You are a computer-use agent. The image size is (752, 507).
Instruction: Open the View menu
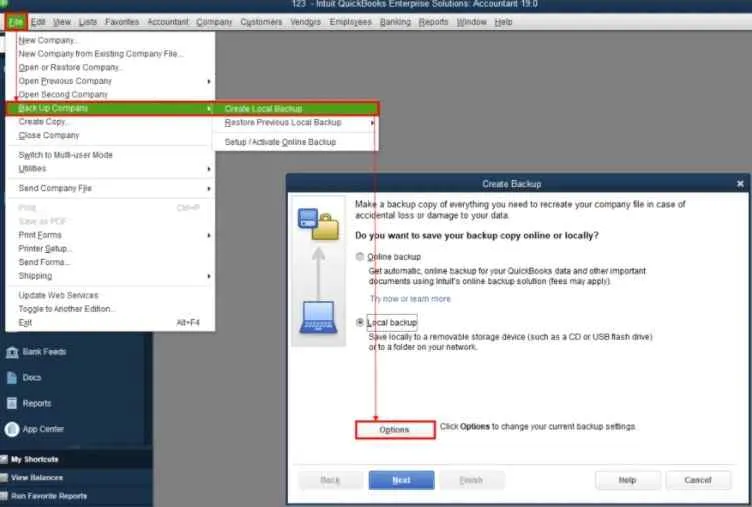click(x=62, y=22)
